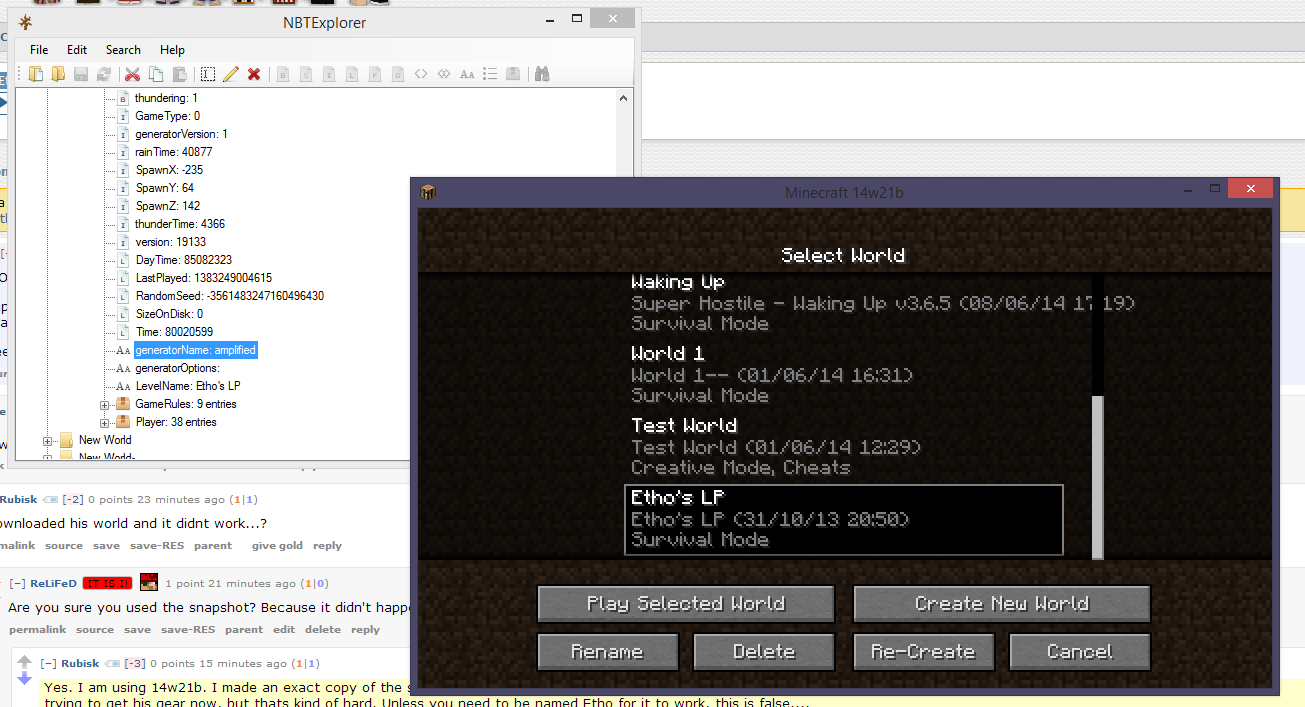Click edit link under ReLiFeD's comment
1305x707 pixels.
pyautogui.click(x=283, y=630)
